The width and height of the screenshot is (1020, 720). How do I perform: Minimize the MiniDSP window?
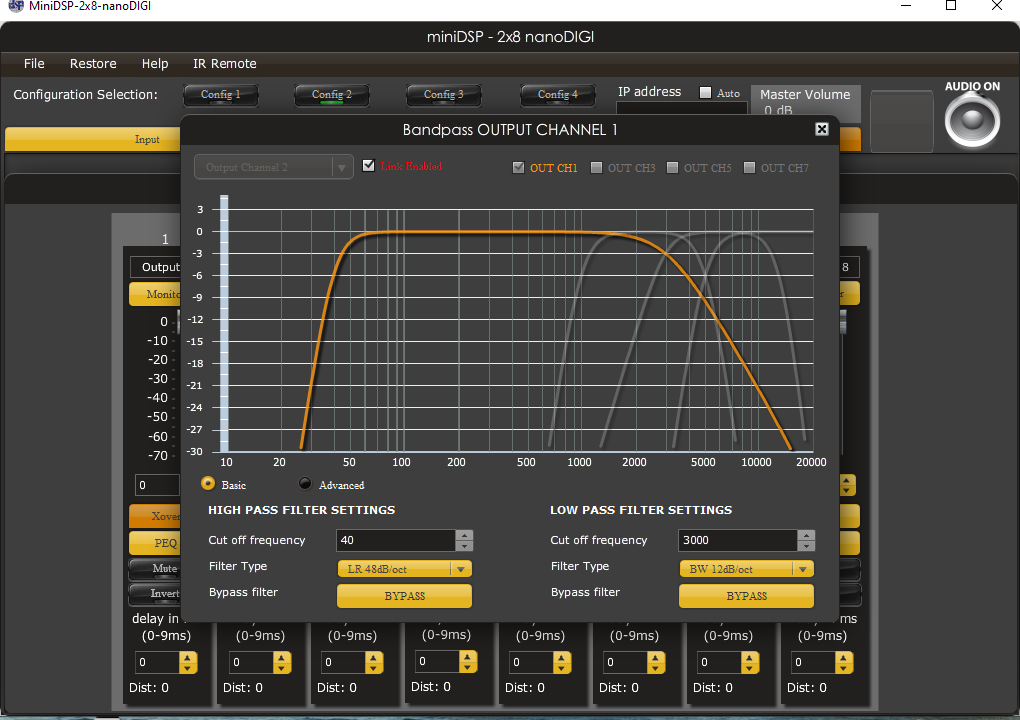[x=906, y=6]
